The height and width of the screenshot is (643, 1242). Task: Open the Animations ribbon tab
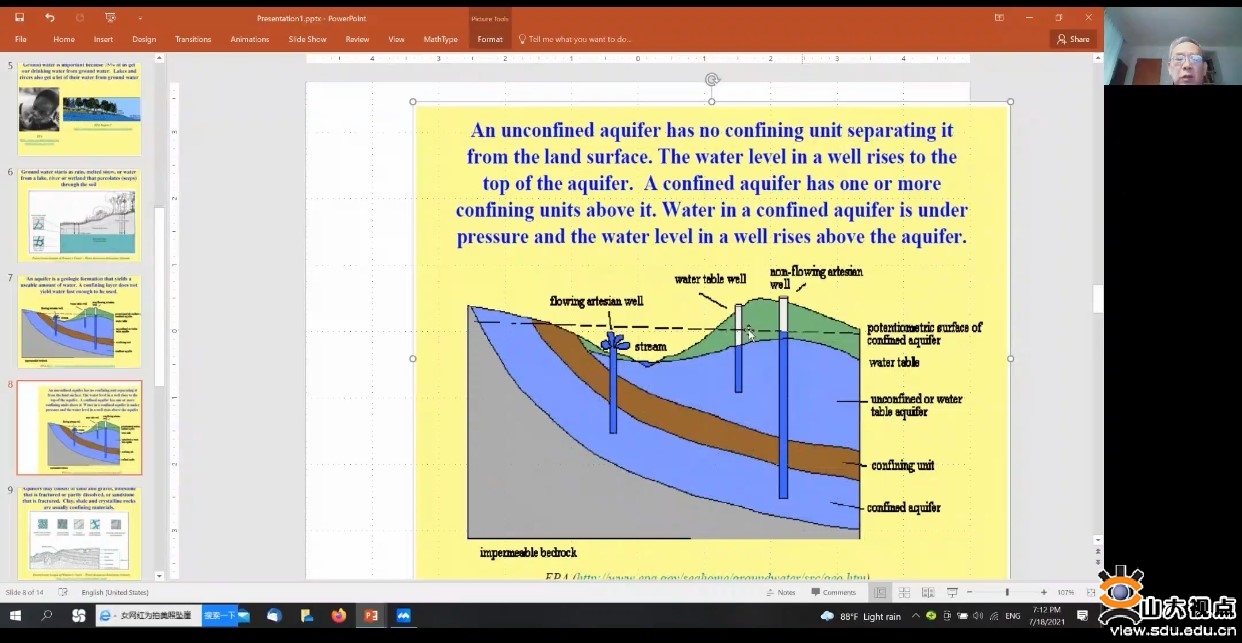coord(249,39)
